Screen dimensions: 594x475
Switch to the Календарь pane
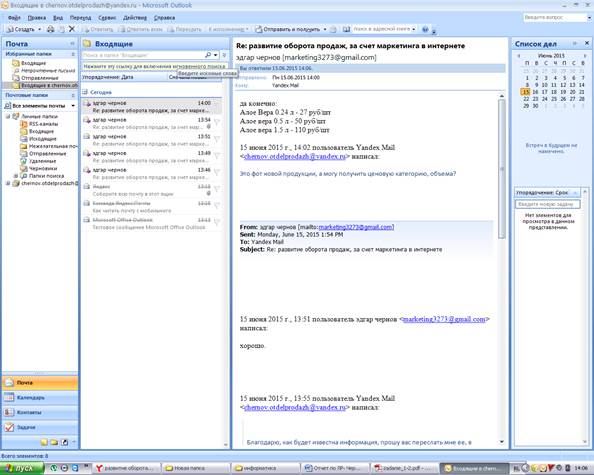[x=40, y=398]
